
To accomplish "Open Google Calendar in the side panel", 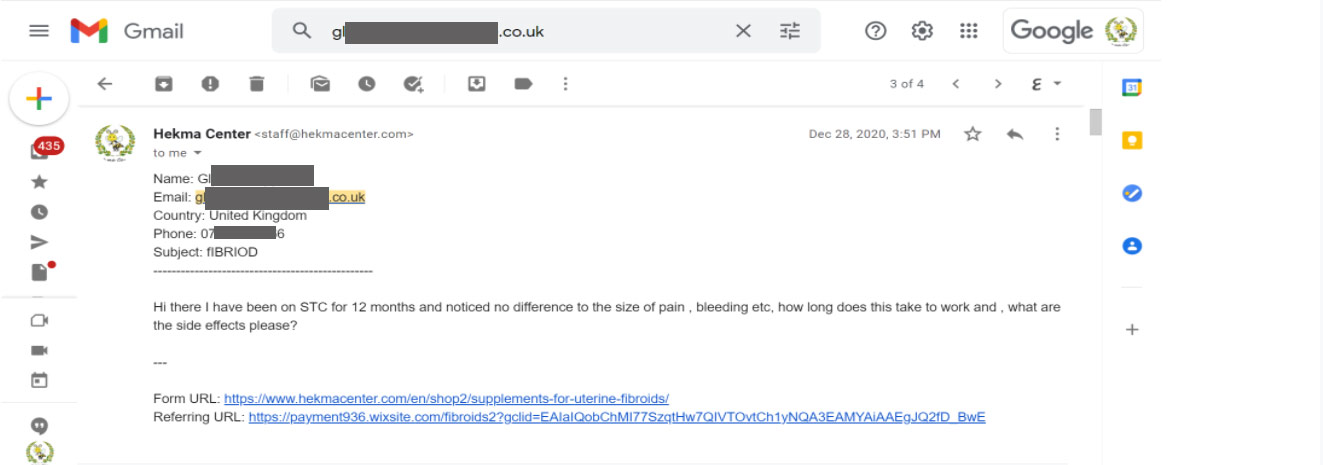I will [1132, 88].
